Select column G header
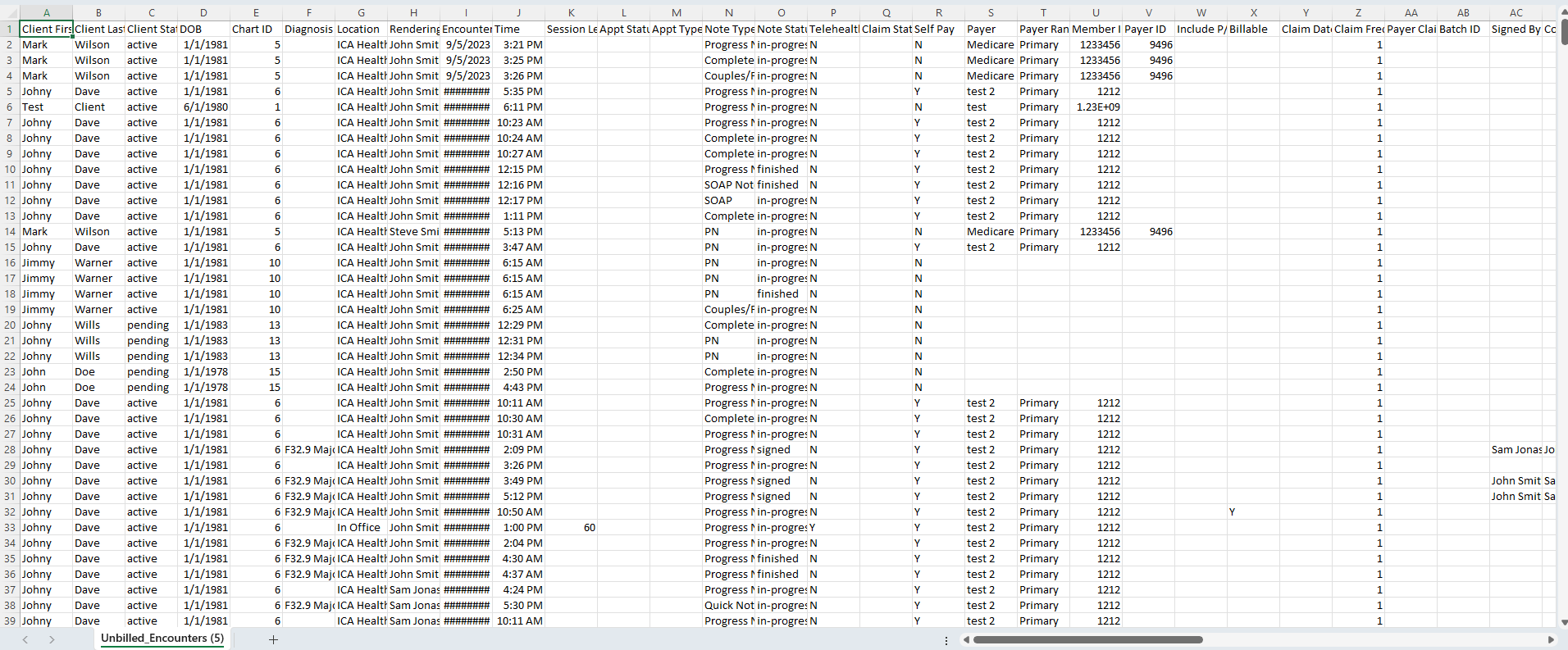 point(361,12)
